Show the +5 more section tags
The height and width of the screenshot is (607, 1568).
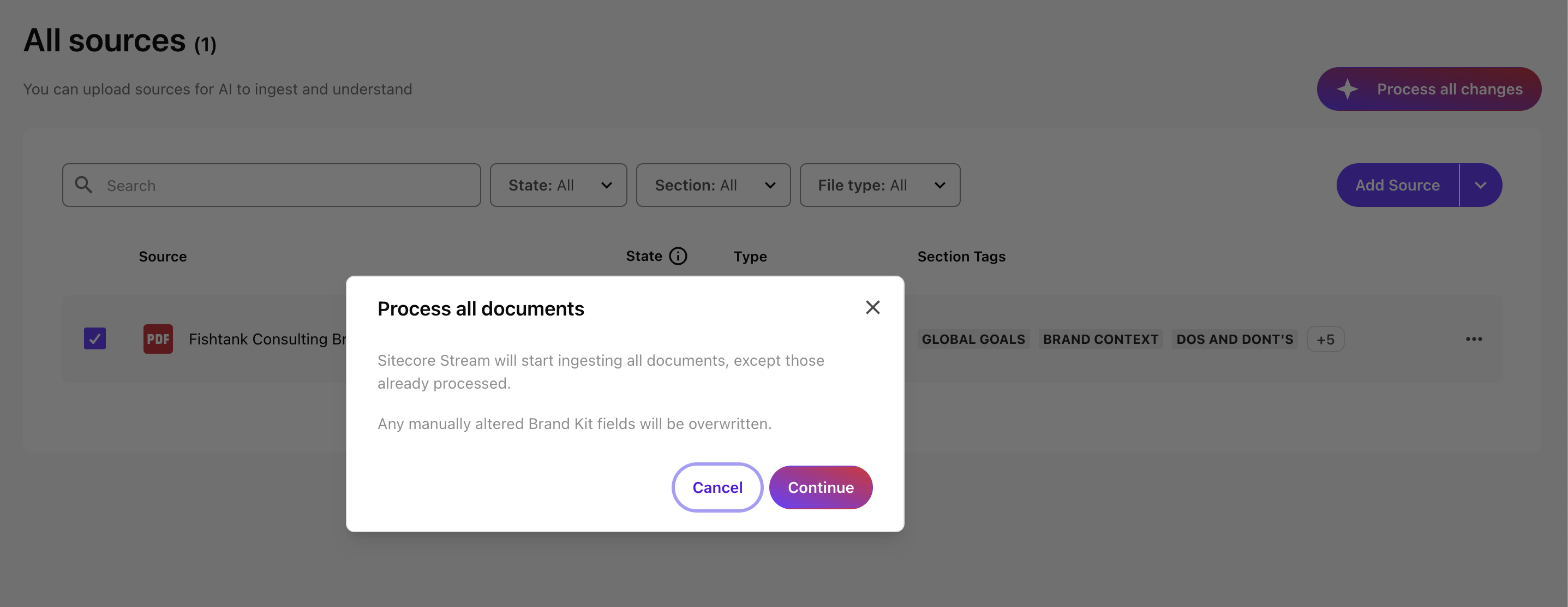point(1325,339)
